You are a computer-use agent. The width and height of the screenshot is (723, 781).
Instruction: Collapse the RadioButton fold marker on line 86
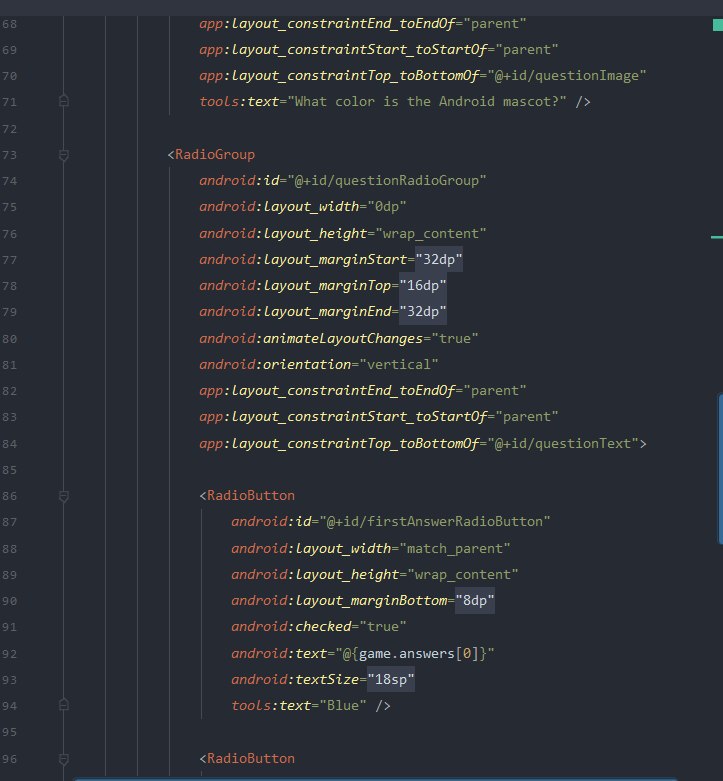(64, 496)
